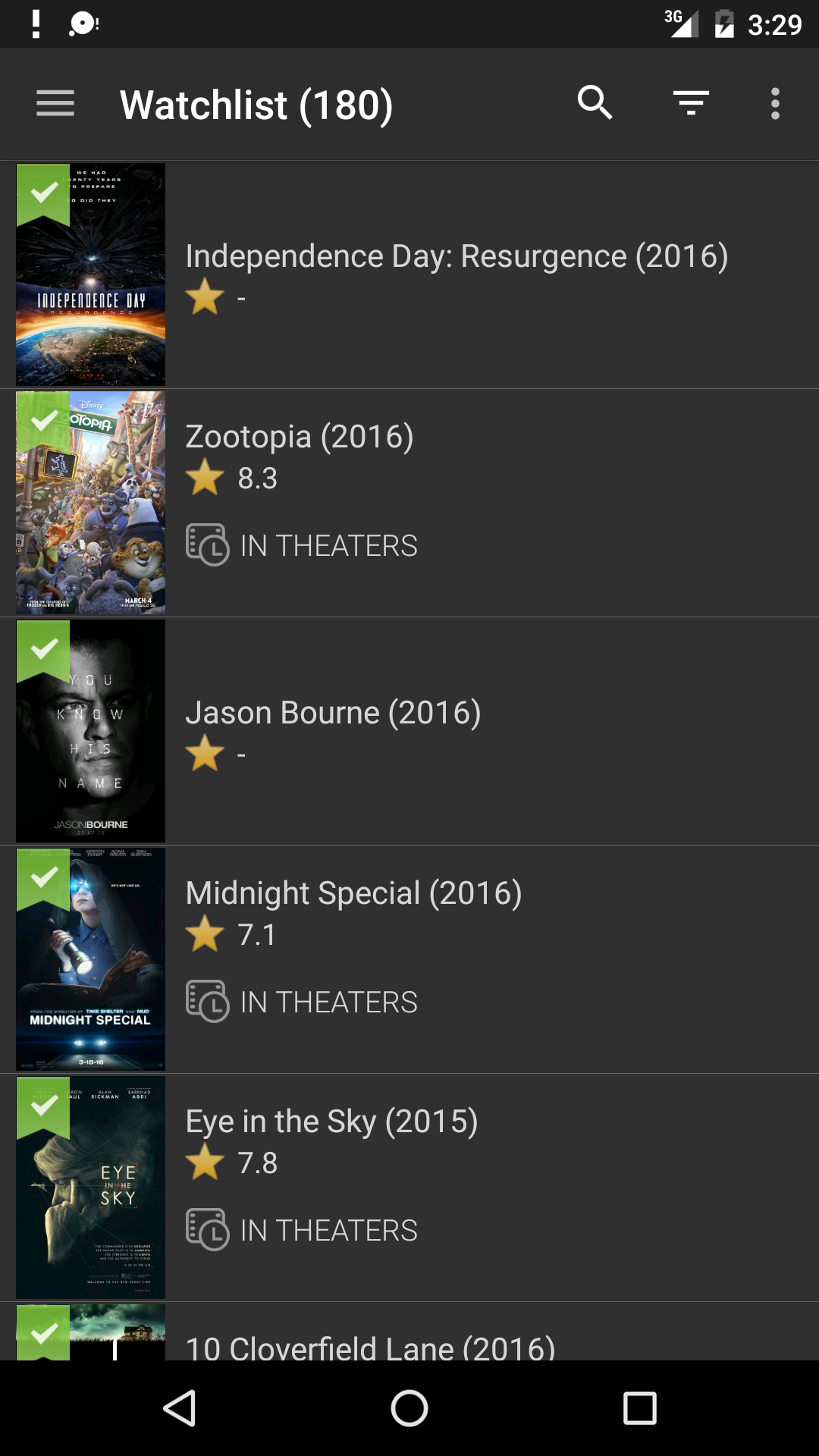Open the filter and sort options

click(691, 103)
